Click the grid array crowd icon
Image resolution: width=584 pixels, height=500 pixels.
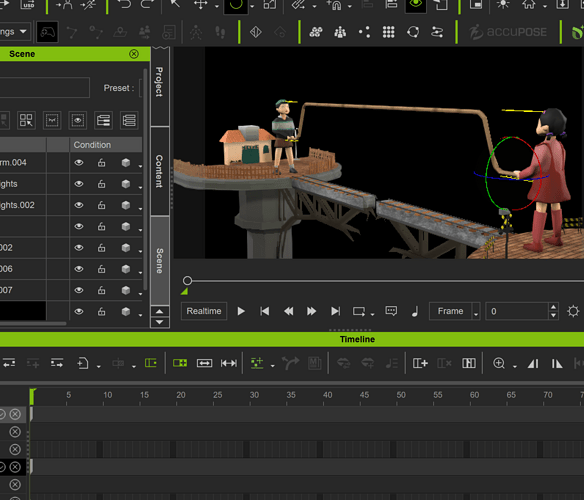click(x=388, y=32)
